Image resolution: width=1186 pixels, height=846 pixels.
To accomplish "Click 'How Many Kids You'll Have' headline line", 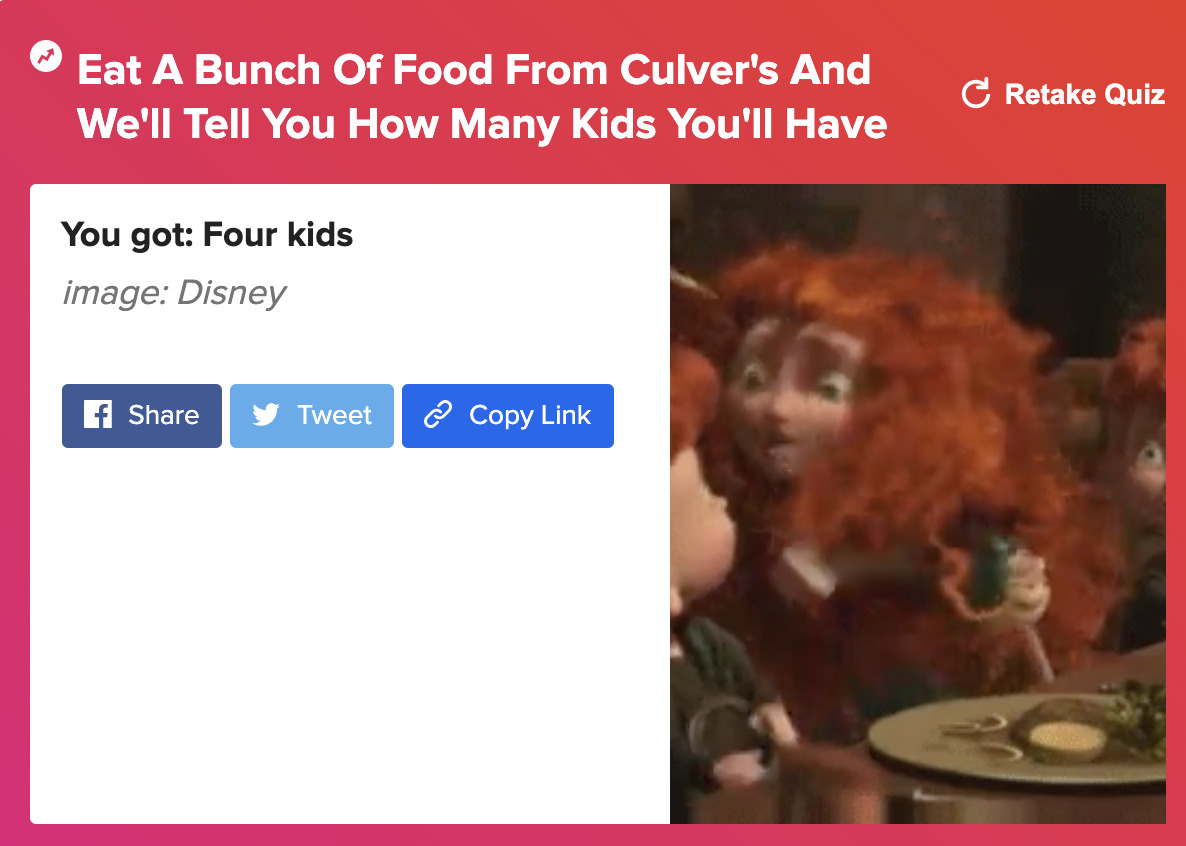I will 616,124.
